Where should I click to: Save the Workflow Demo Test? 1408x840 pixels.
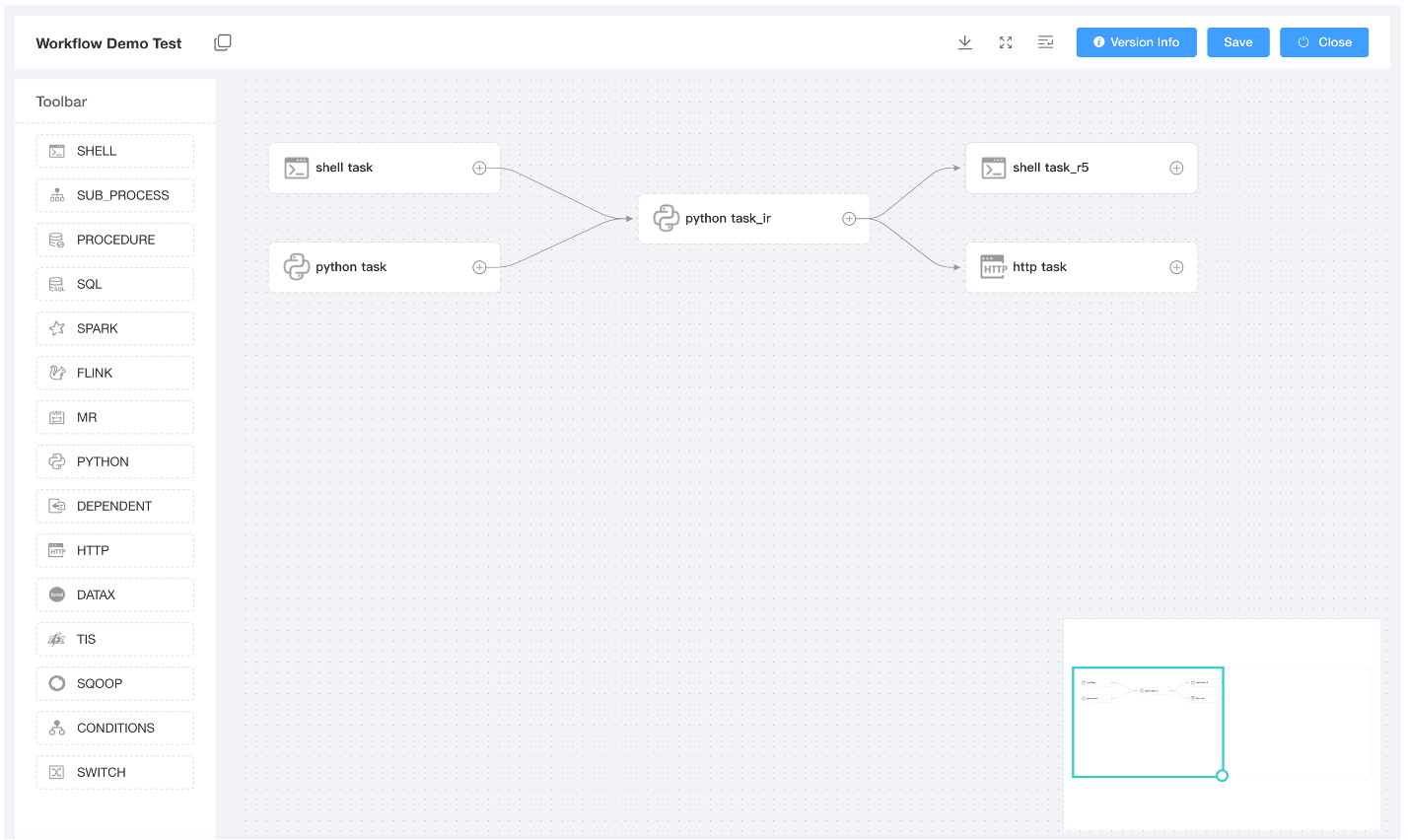coord(1237,42)
